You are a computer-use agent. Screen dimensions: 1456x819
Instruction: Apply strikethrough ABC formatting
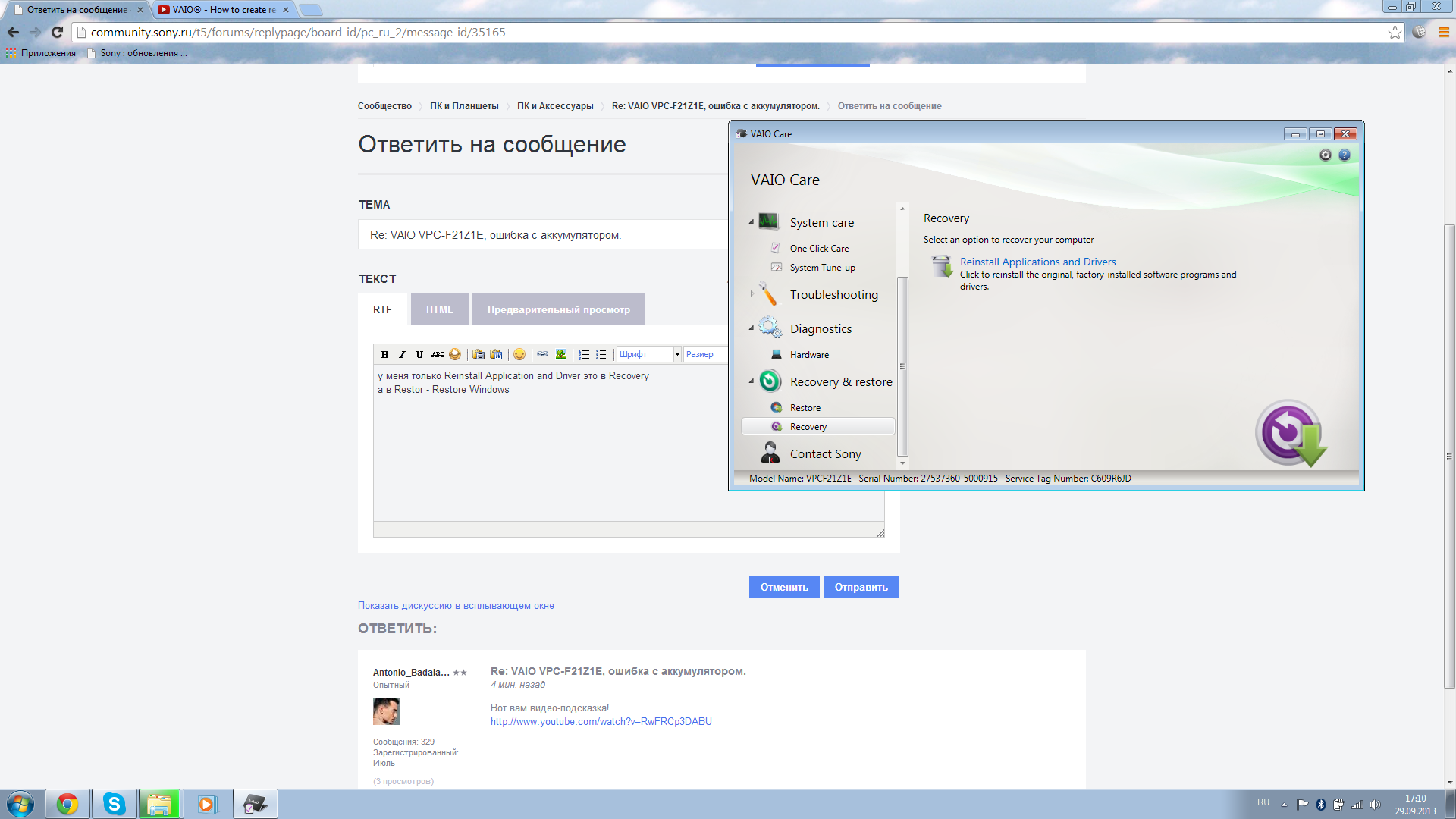pos(438,354)
